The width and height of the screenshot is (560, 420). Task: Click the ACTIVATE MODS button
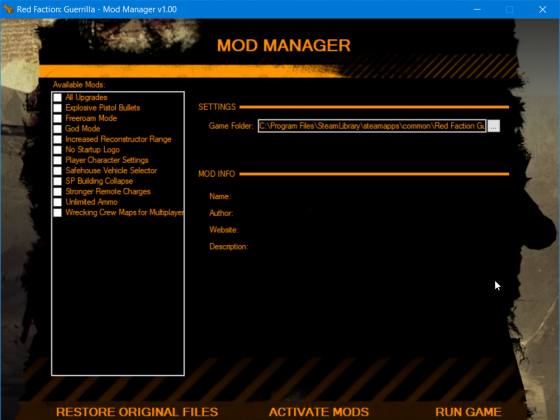pos(319,412)
